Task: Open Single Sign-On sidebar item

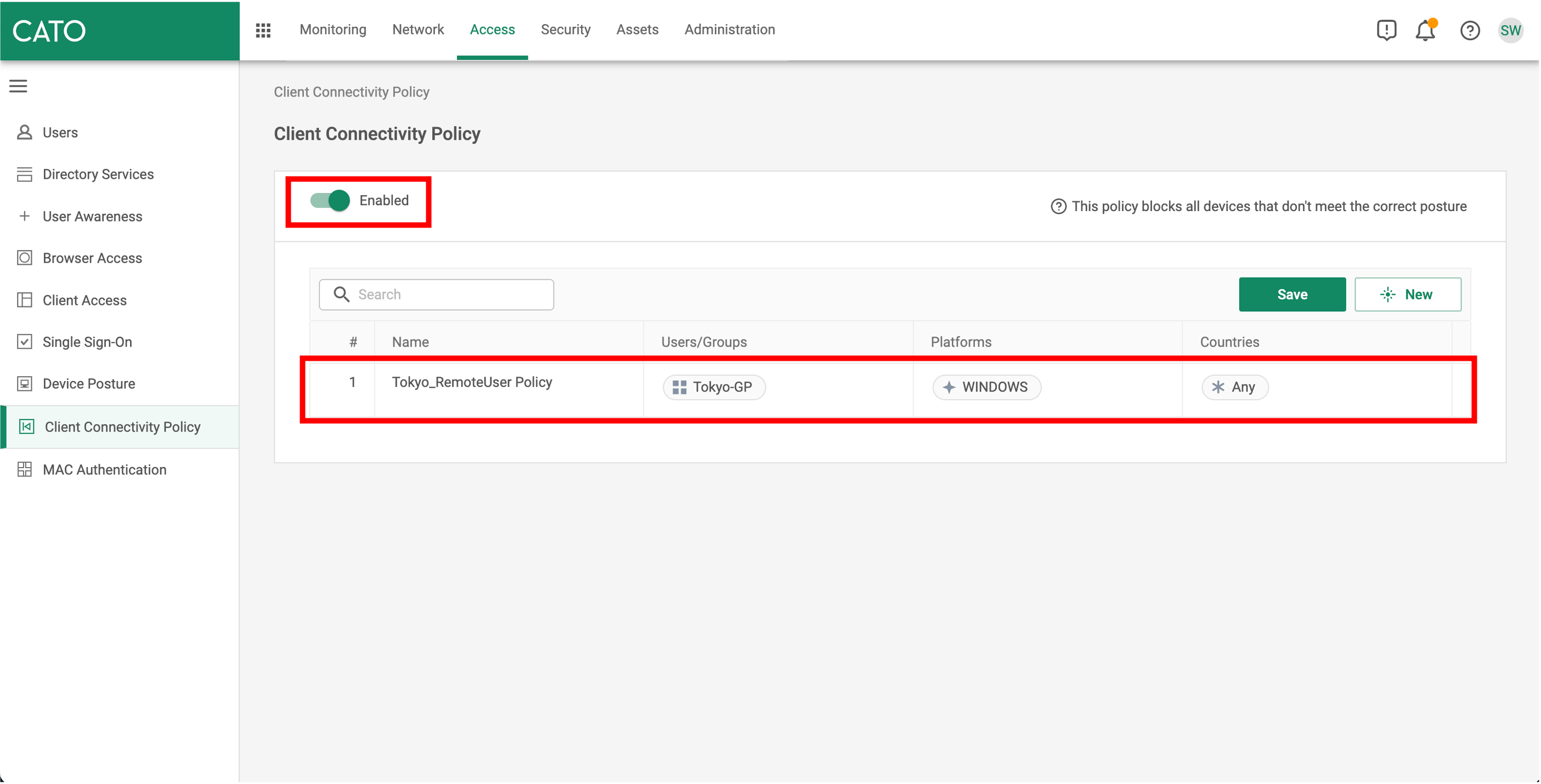Action: [x=120, y=342]
